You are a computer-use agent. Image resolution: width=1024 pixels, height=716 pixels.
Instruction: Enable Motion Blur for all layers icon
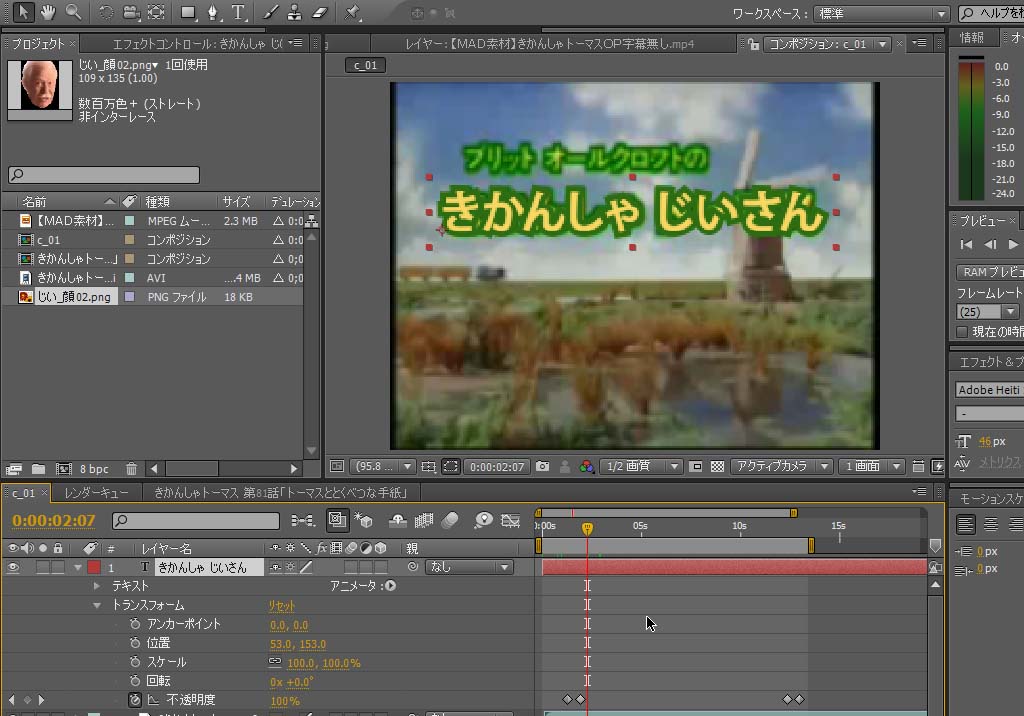(450, 521)
